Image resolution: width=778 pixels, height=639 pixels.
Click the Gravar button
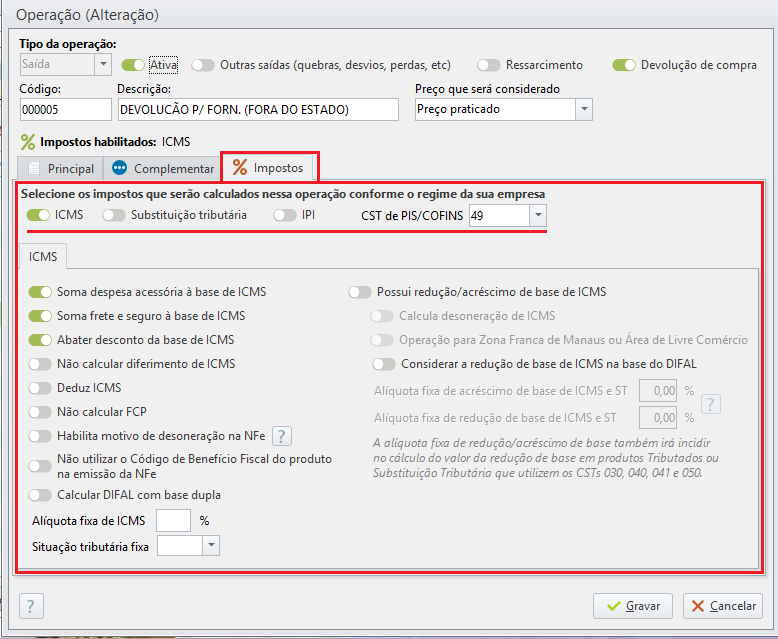633,606
